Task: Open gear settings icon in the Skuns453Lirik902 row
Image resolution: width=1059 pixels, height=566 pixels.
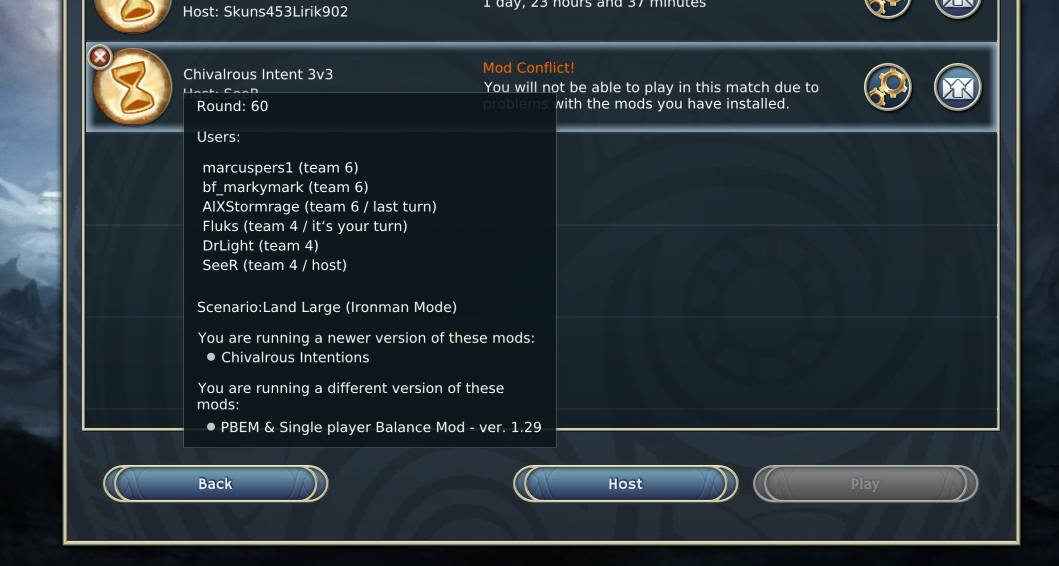Action: pyautogui.click(x=887, y=7)
